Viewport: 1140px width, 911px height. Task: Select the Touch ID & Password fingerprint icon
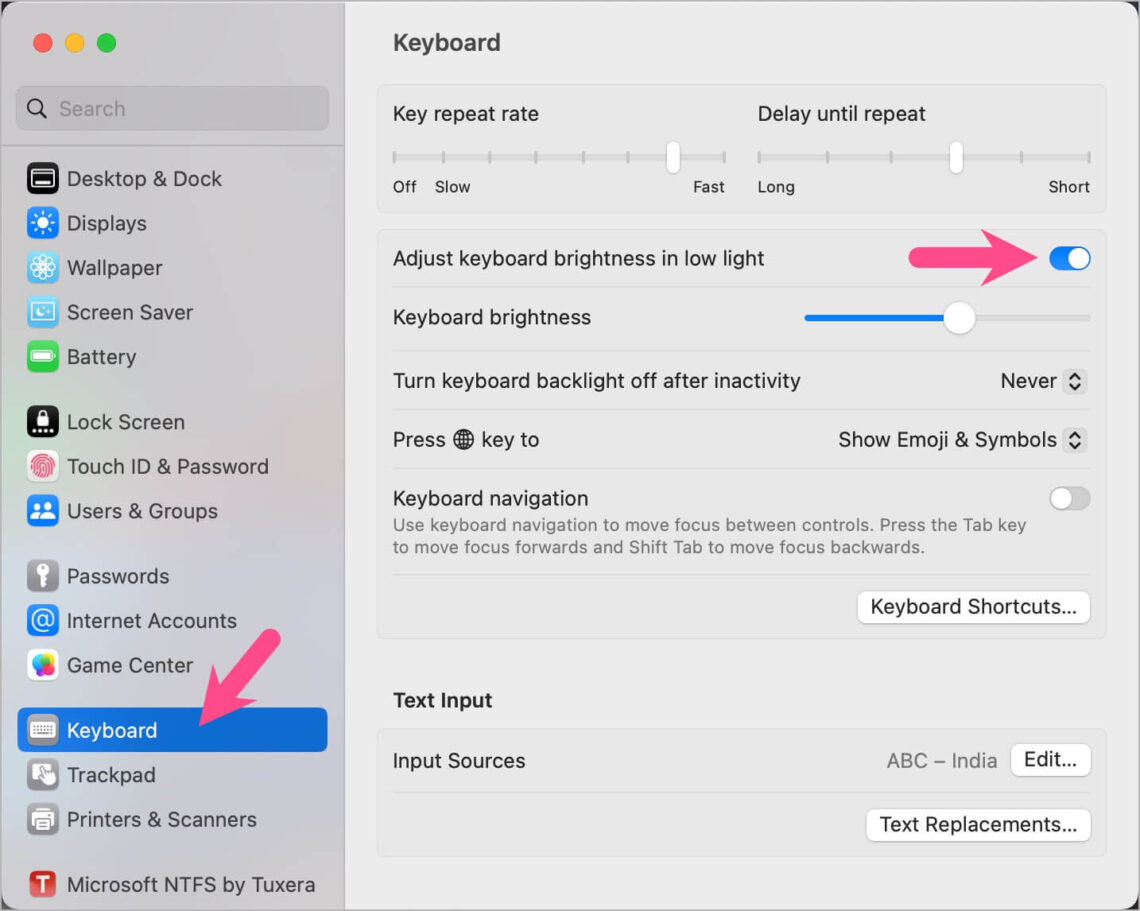click(41, 466)
